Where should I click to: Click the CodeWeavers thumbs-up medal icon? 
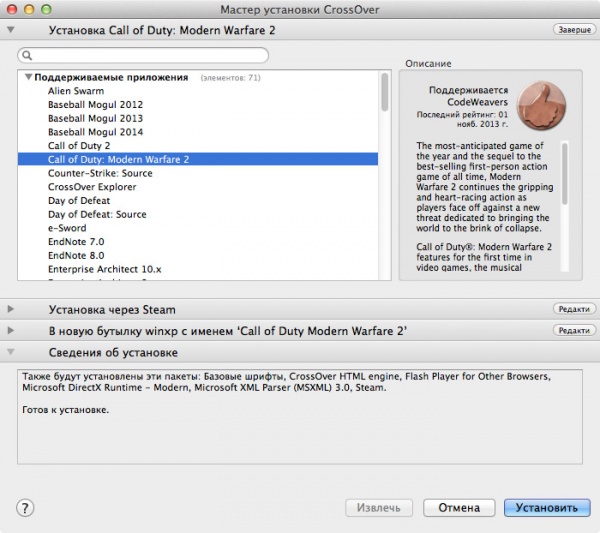coord(541,106)
